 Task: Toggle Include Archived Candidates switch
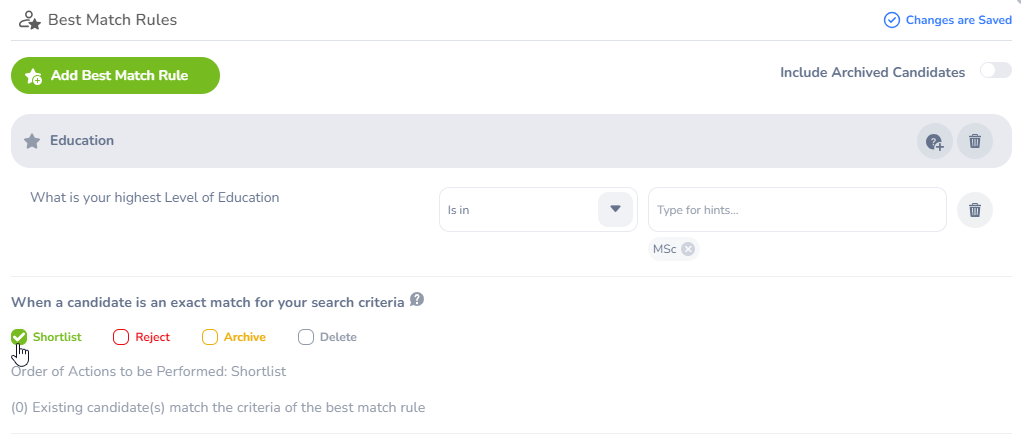(x=995, y=71)
